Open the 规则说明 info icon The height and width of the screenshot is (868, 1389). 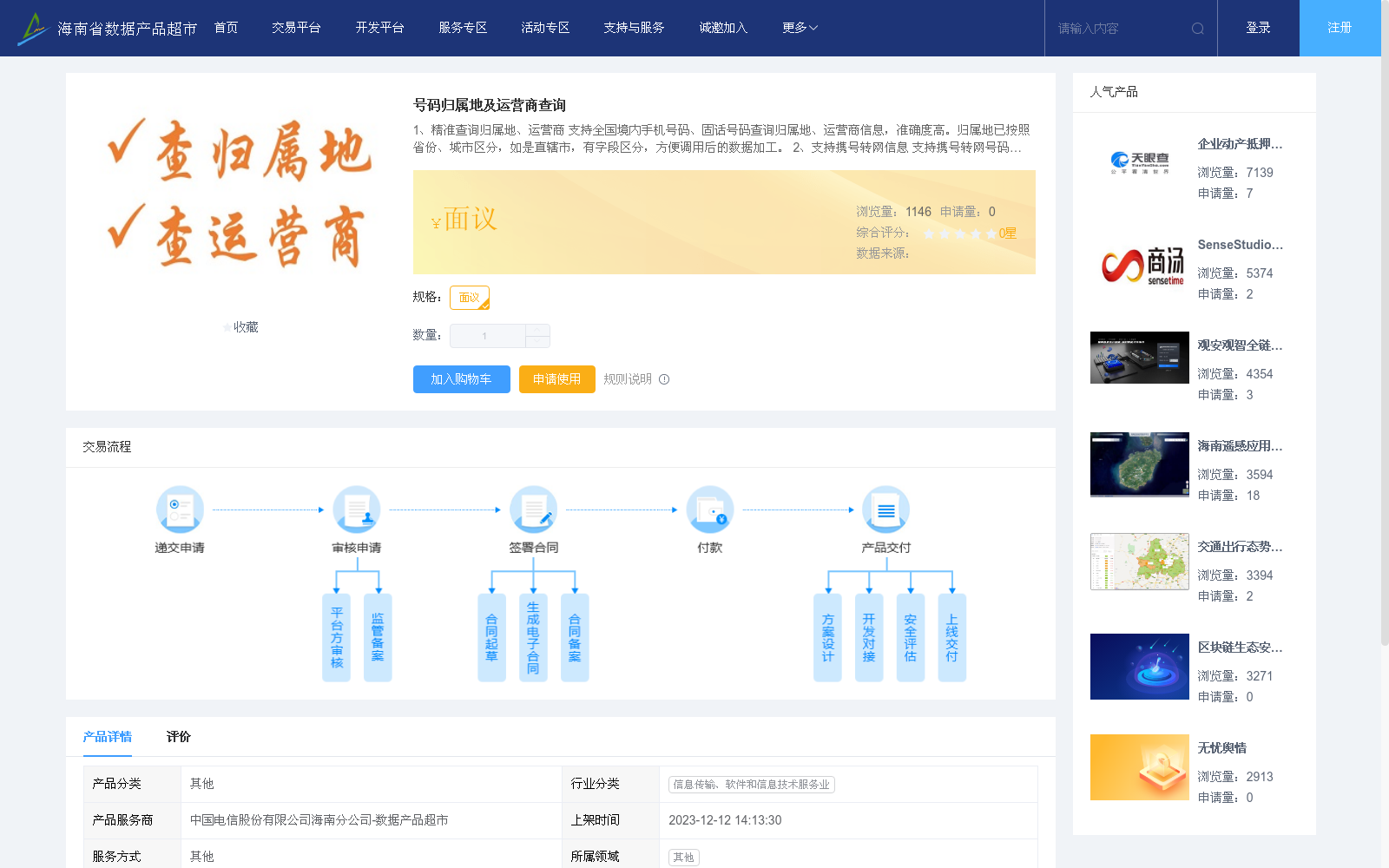pyautogui.click(x=664, y=379)
